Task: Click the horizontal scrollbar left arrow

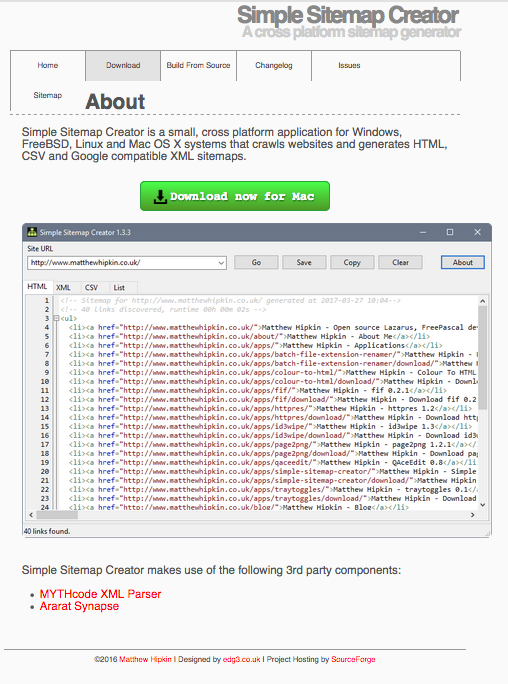Action: pyautogui.click(x=31, y=515)
